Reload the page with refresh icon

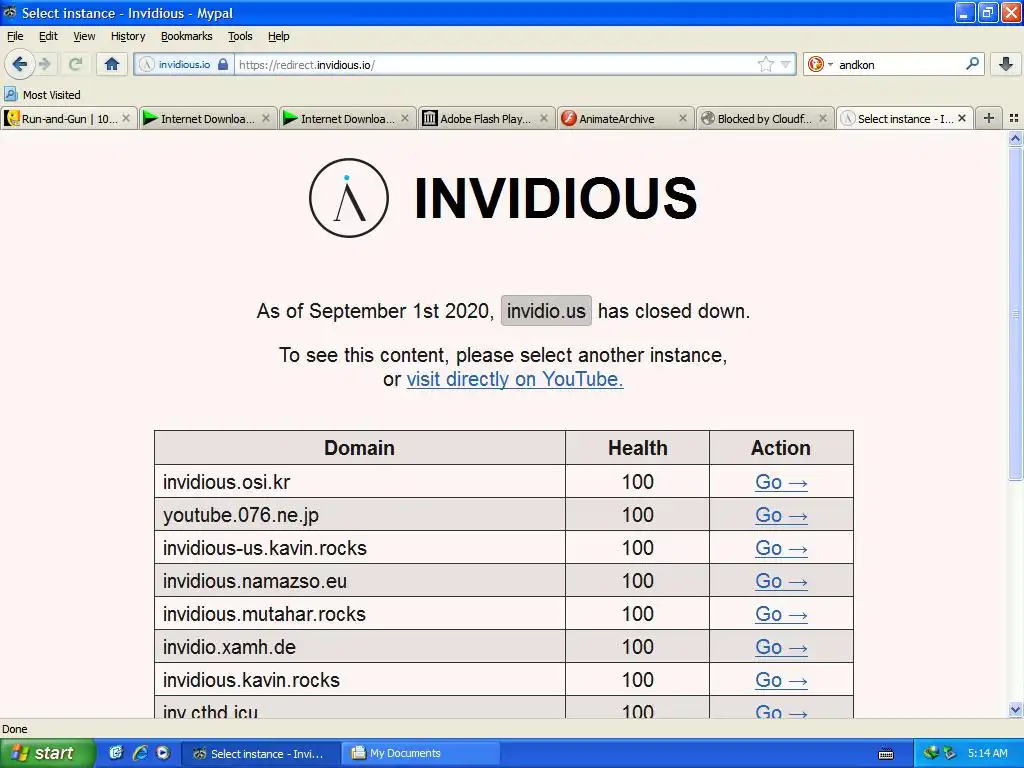pyautogui.click(x=76, y=64)
